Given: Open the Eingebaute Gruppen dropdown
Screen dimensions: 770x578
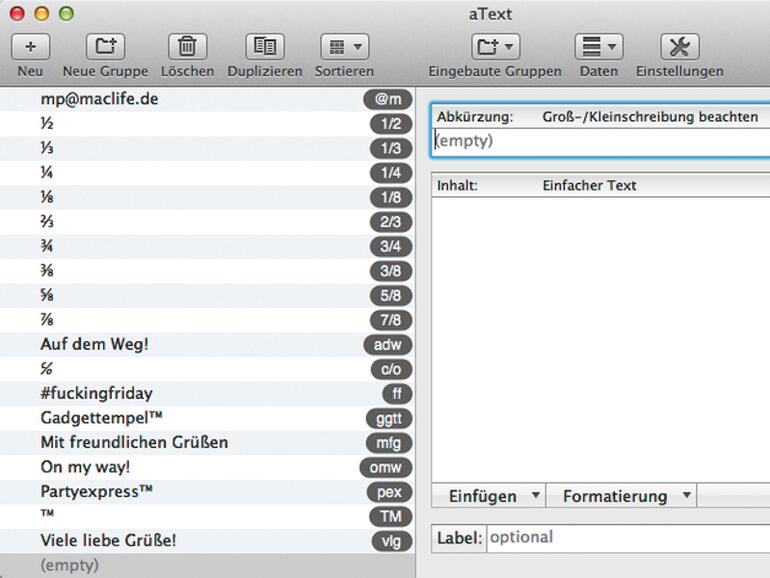Looking at the screenshot, I should pyautogui.click(x=495, y=47).
